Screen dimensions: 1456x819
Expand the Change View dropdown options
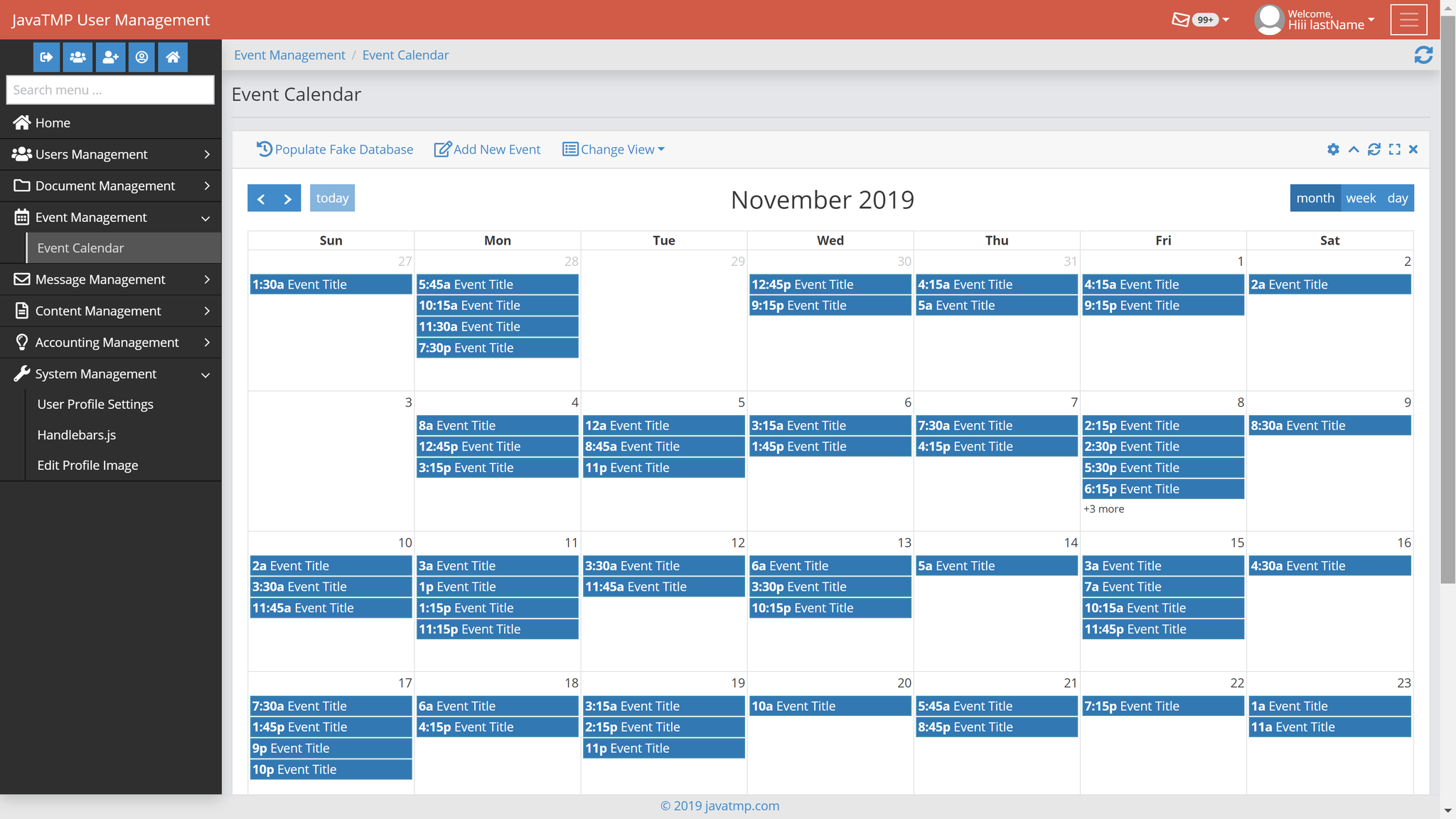point(614,149)
